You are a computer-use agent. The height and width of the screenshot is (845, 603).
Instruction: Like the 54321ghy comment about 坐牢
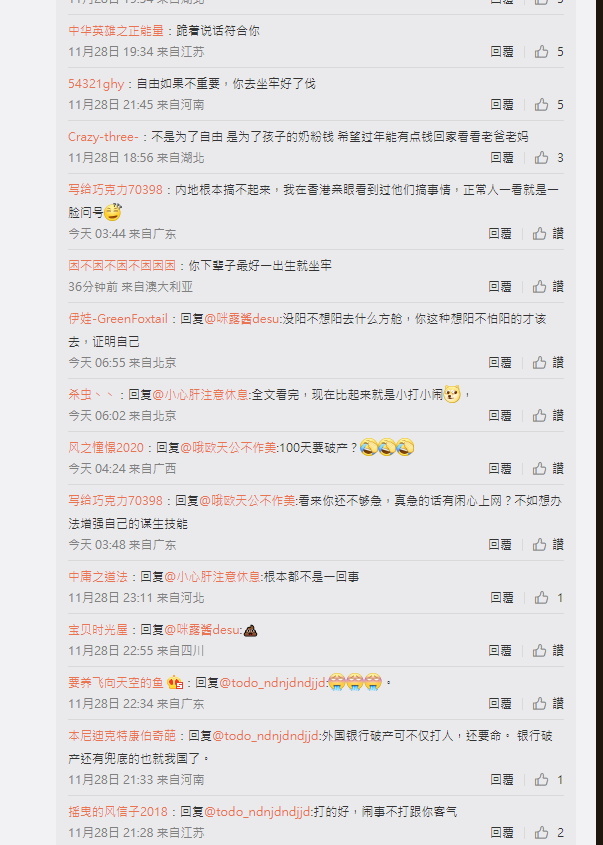[x=541, y=105]
